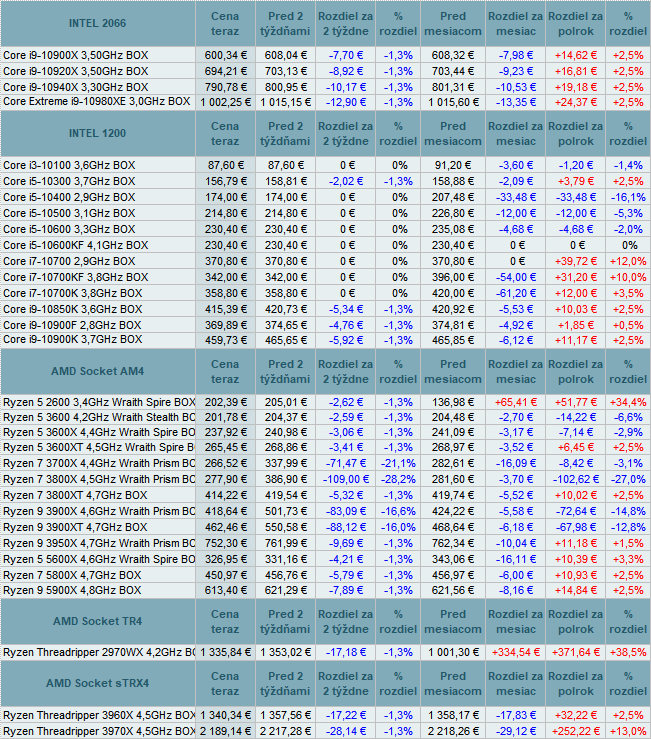Click the AMD Socket AM4 section header
The image size is (651, 739).
[x=98, y=371]
